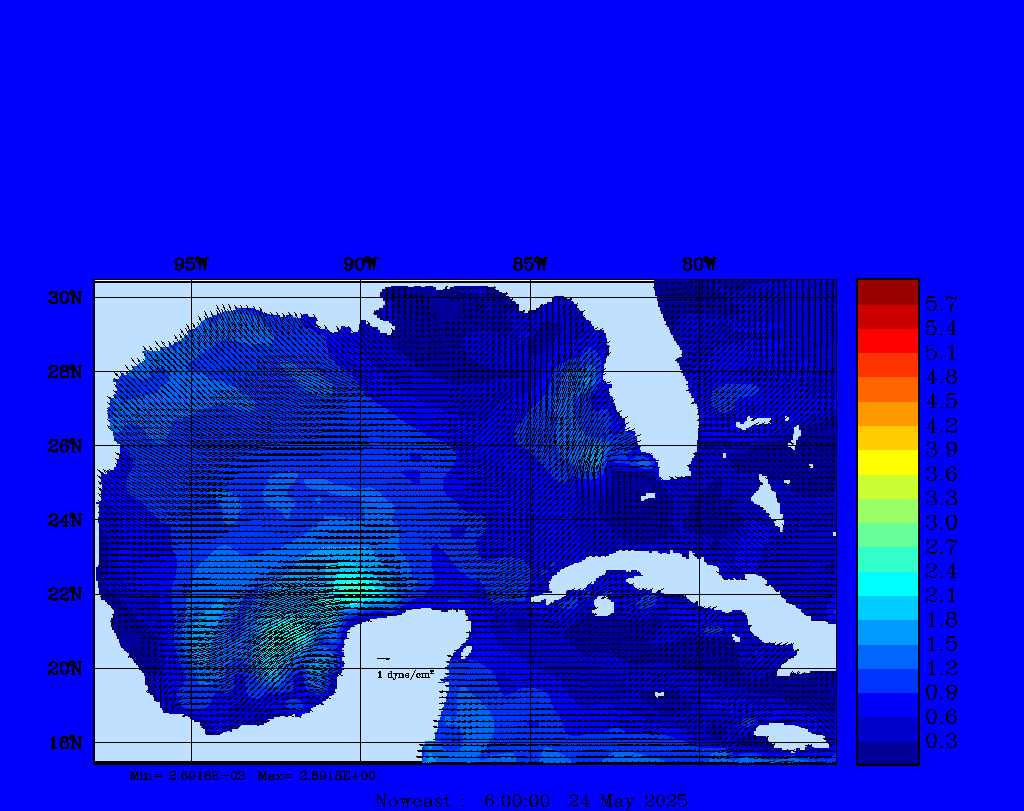Click the 1 dyne/cm² reference arrow
This screenshot has width=1024, height=811.
[x=383, y=659]
